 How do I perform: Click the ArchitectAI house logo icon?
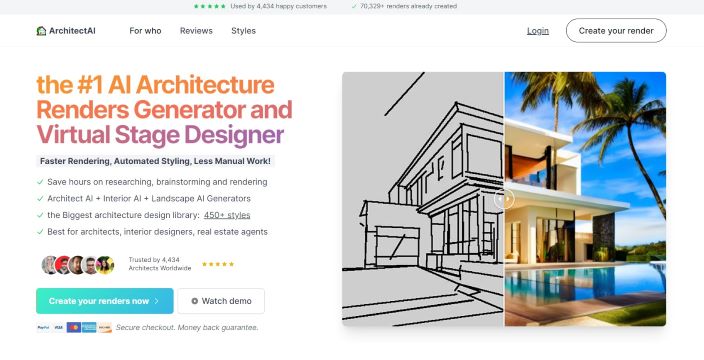click(x=41, y=31)
